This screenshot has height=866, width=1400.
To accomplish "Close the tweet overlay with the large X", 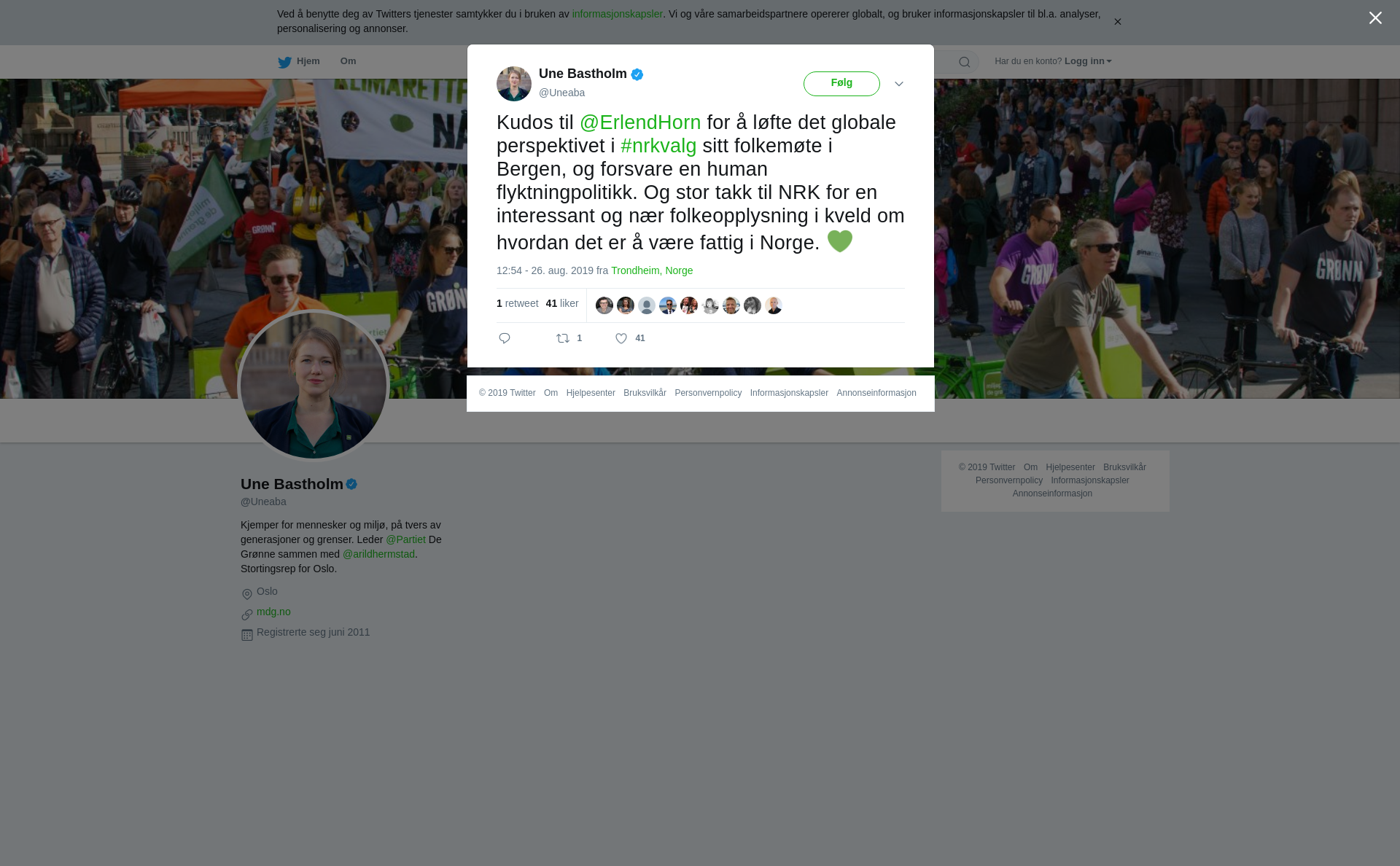I will tap(1375, 18).
